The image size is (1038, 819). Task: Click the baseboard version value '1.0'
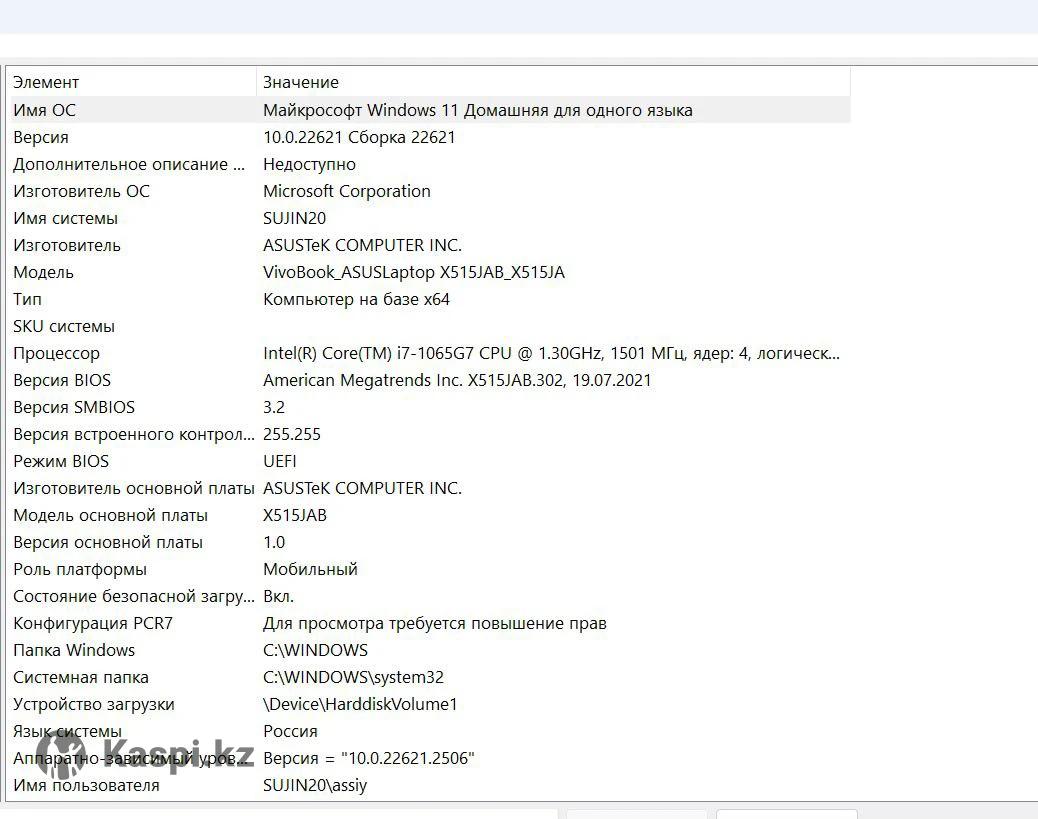coord(274,542)
